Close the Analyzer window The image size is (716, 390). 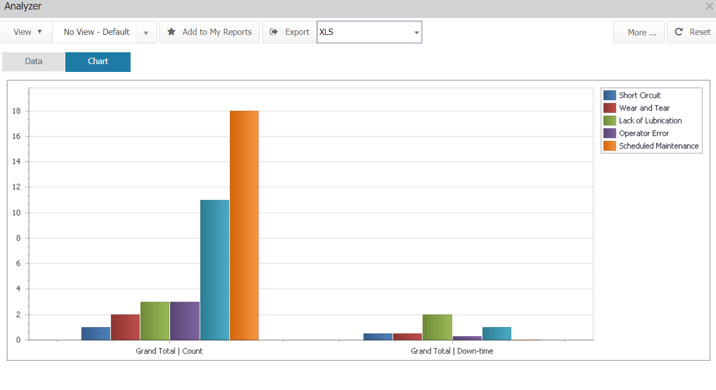pyautogui.click(x=709, y=6)
